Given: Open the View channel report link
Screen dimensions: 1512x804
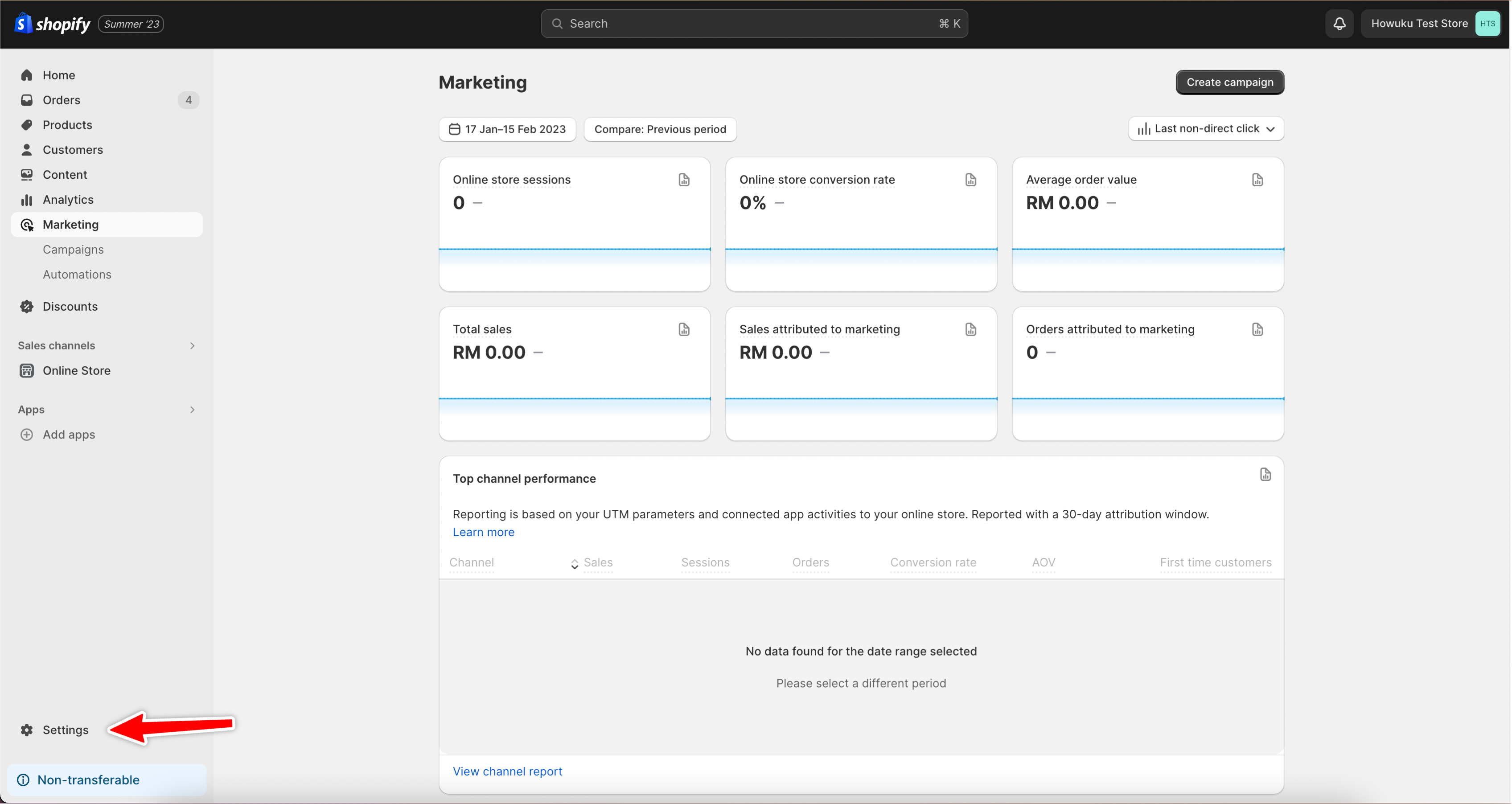Looking at the screenshot, I should click(507, 771).
